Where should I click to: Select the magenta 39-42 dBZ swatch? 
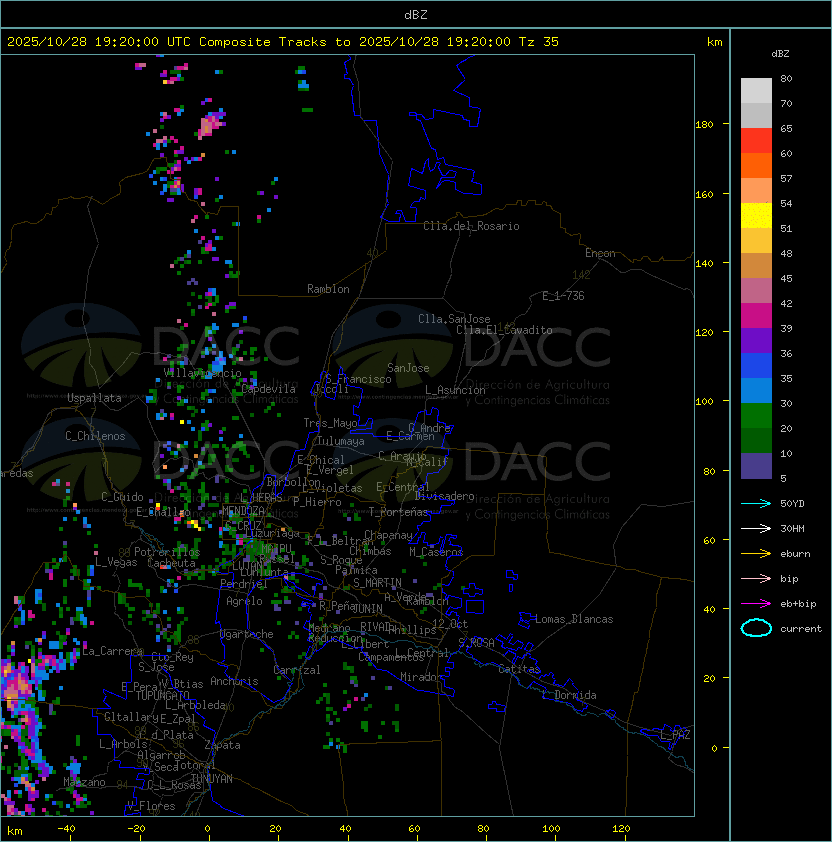756,316
